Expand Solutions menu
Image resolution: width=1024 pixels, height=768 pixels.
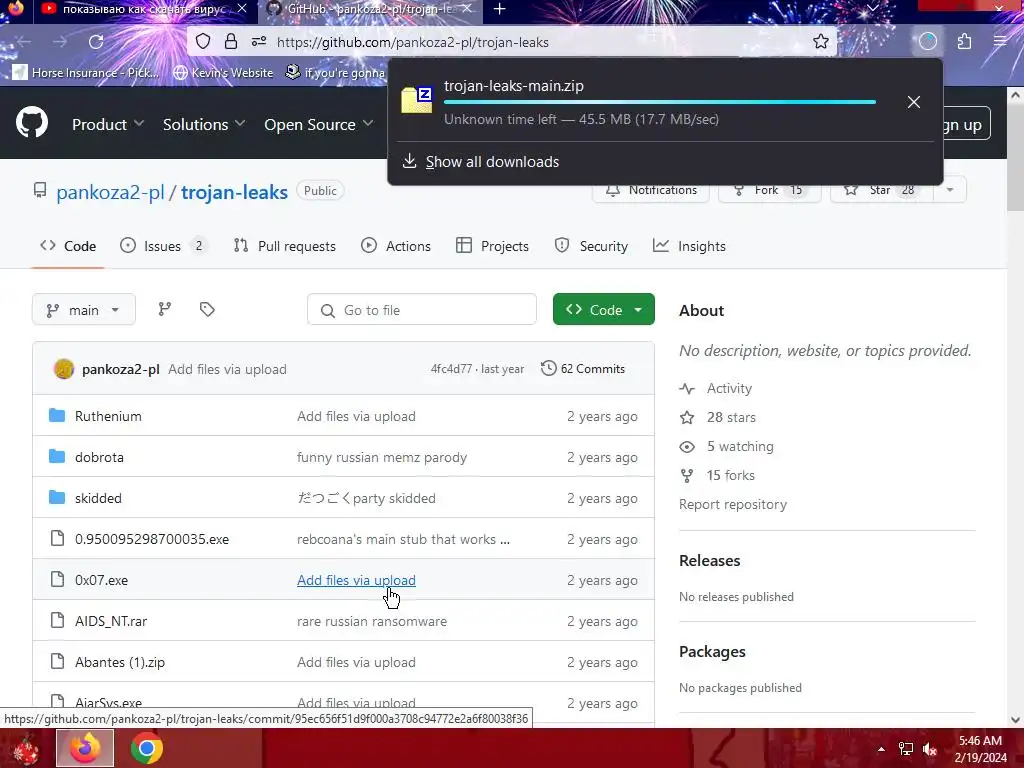[204, 124]
